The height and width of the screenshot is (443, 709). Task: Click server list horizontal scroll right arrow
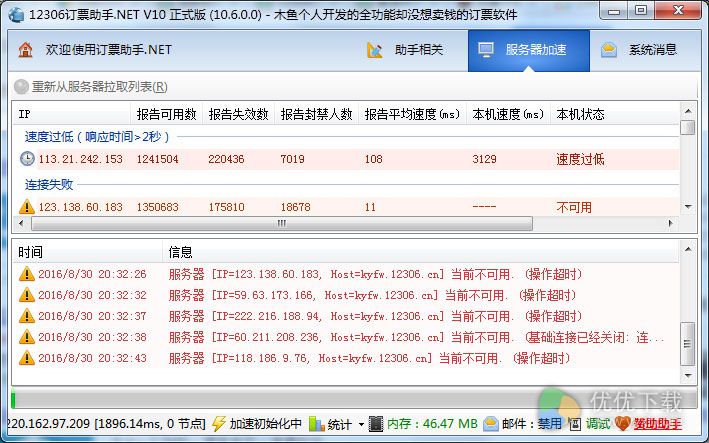click(x=671, y=223)
